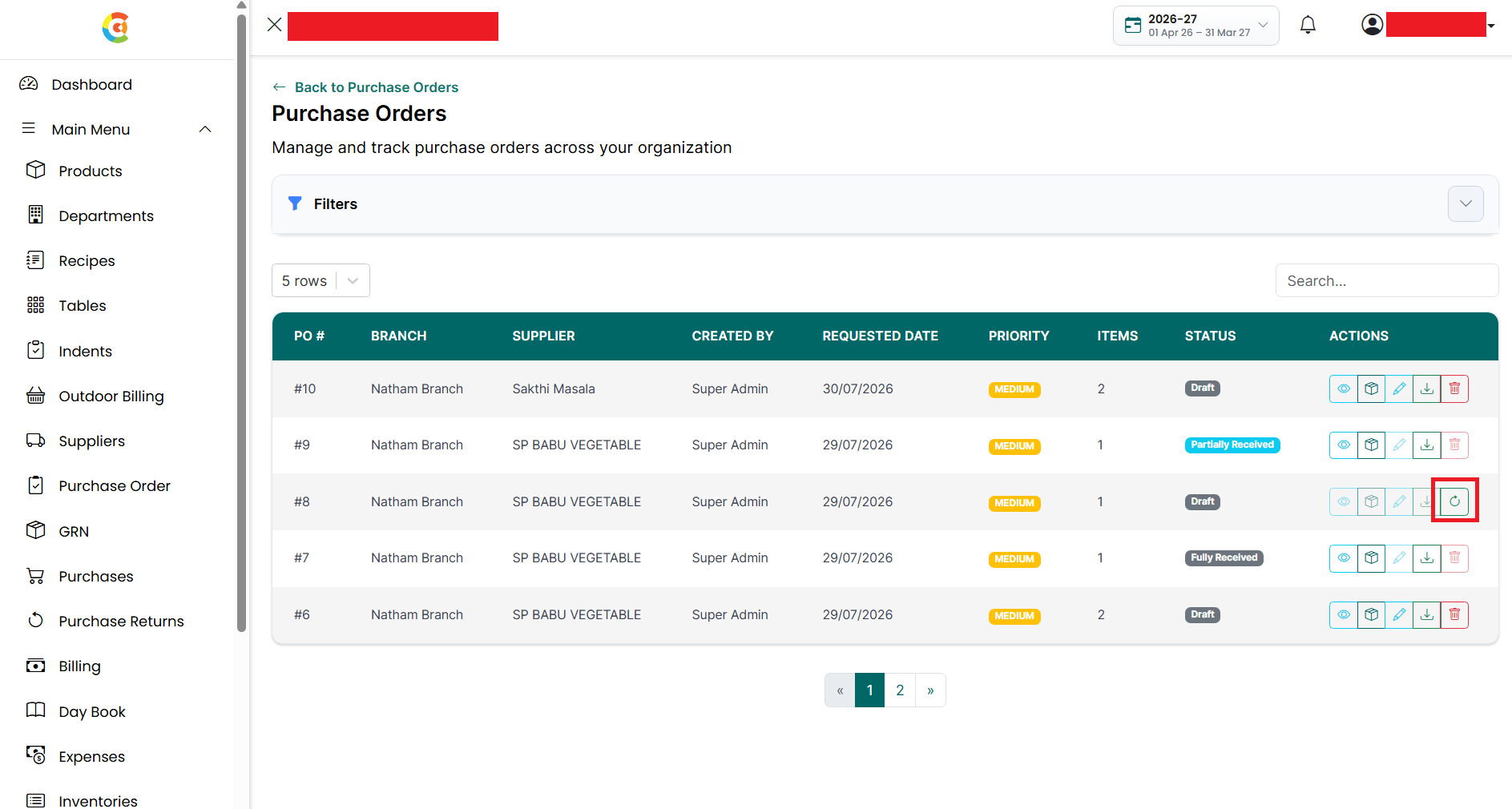Click PRIORITY column header

click(1018, 336)
